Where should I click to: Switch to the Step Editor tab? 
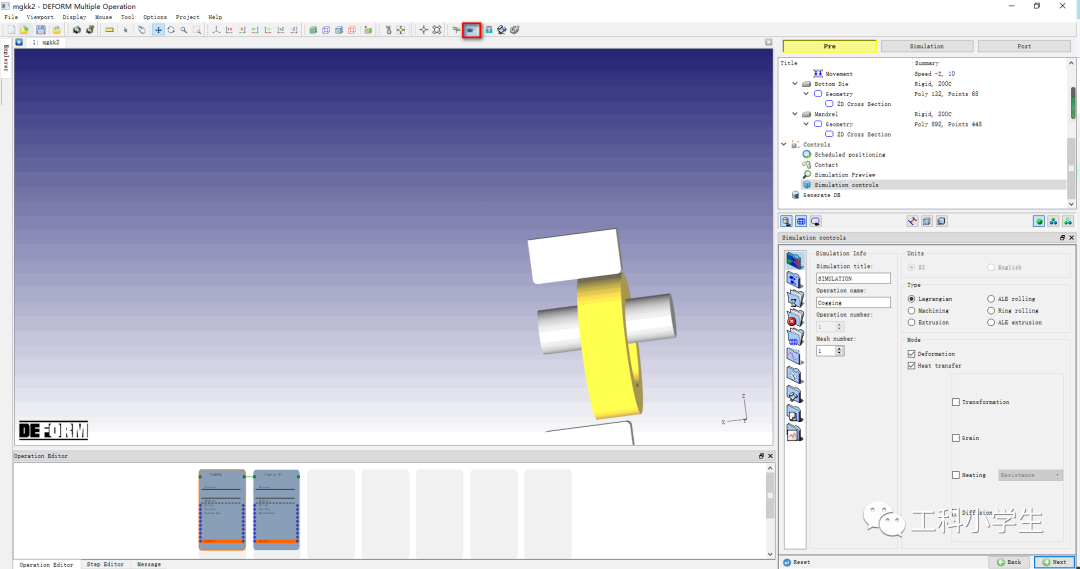pos(105,564)
